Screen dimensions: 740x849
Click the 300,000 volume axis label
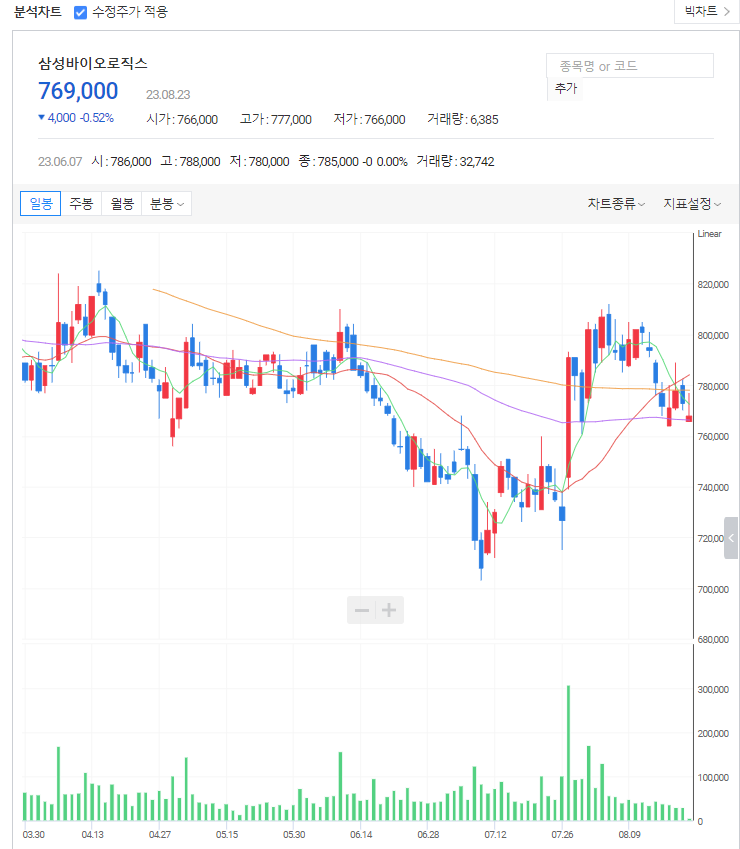pos(713,689)
